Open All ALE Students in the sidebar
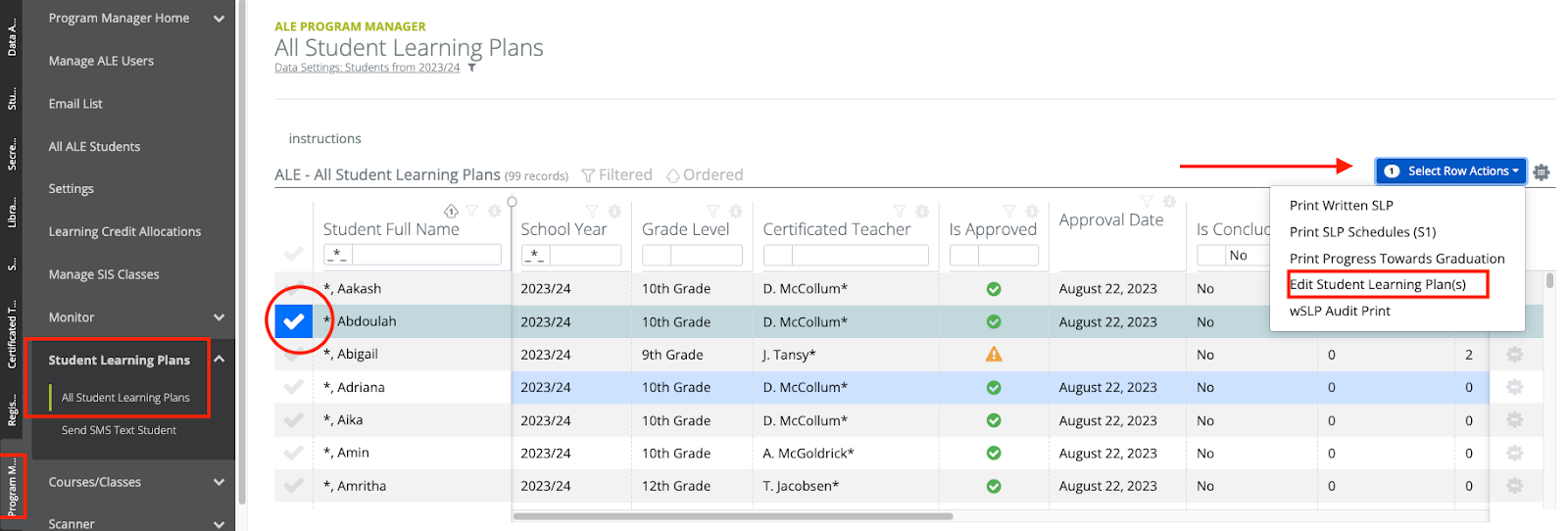 tap(94, 147)
